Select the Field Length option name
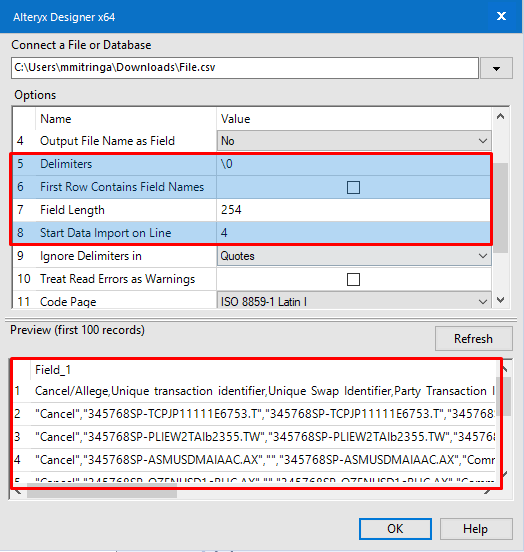 click(72, 210)
